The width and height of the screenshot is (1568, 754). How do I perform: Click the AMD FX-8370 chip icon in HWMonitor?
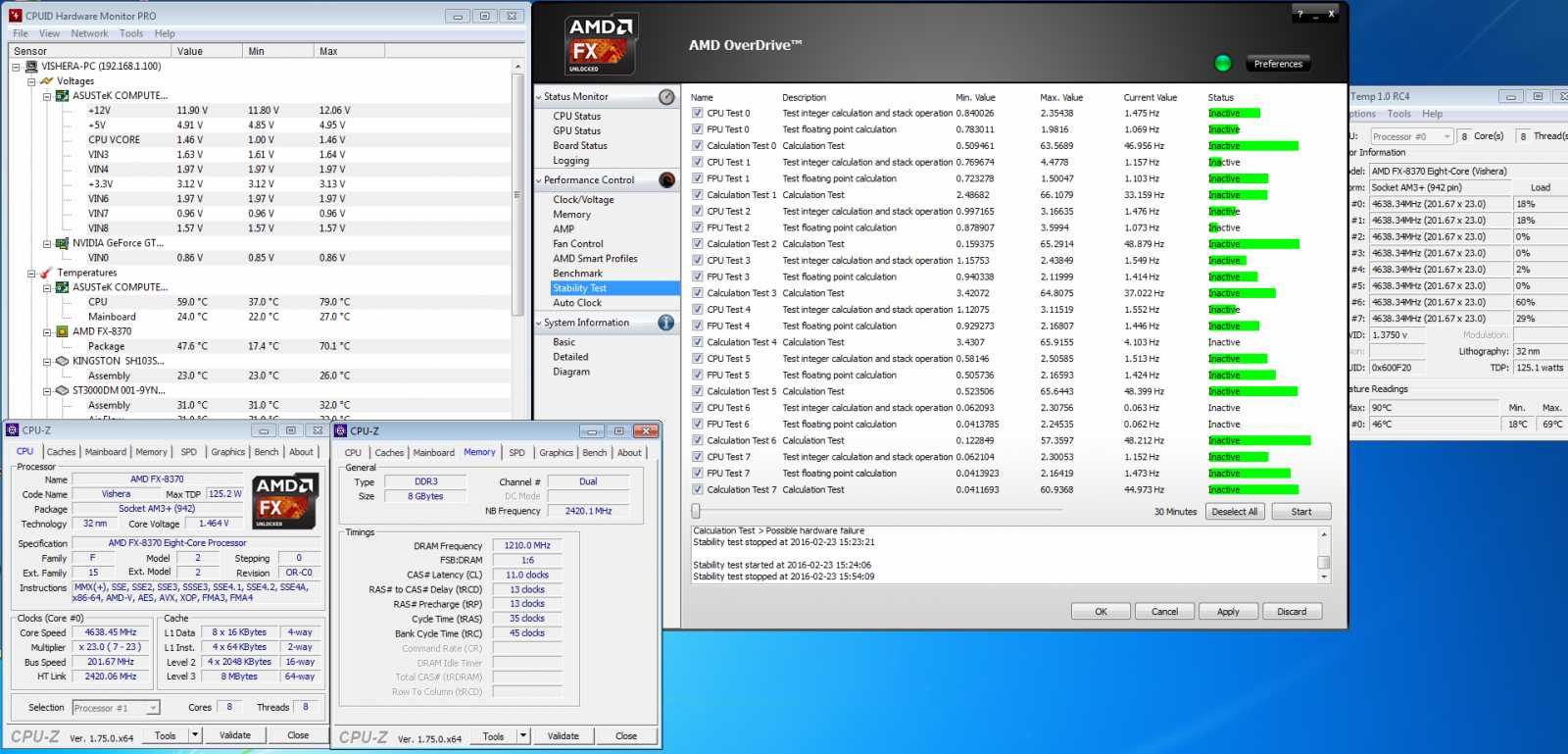coord(63,331)
